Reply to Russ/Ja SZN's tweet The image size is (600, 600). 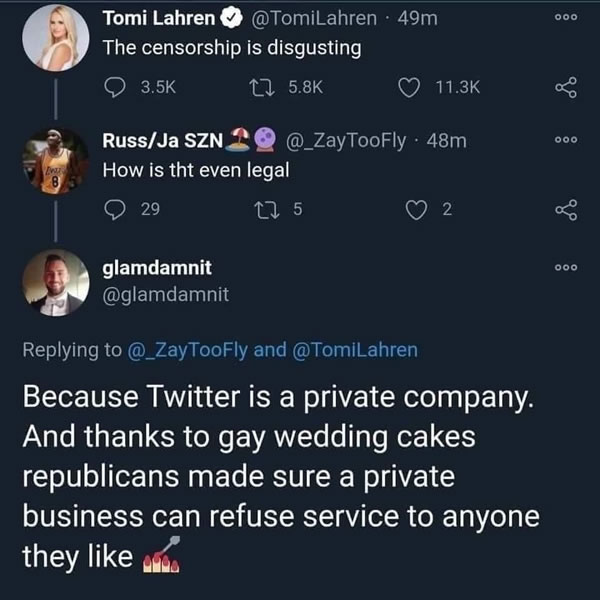[x=114, y=209]
